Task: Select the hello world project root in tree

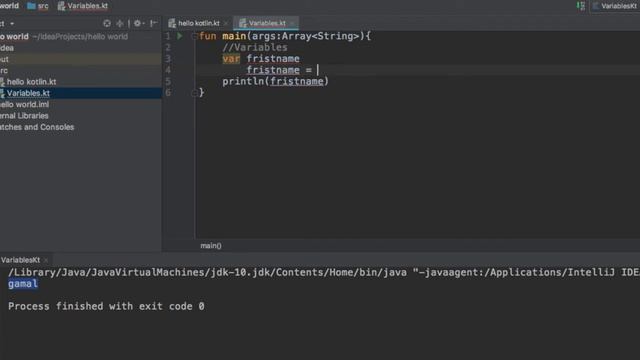Action: tap(80, 37)
